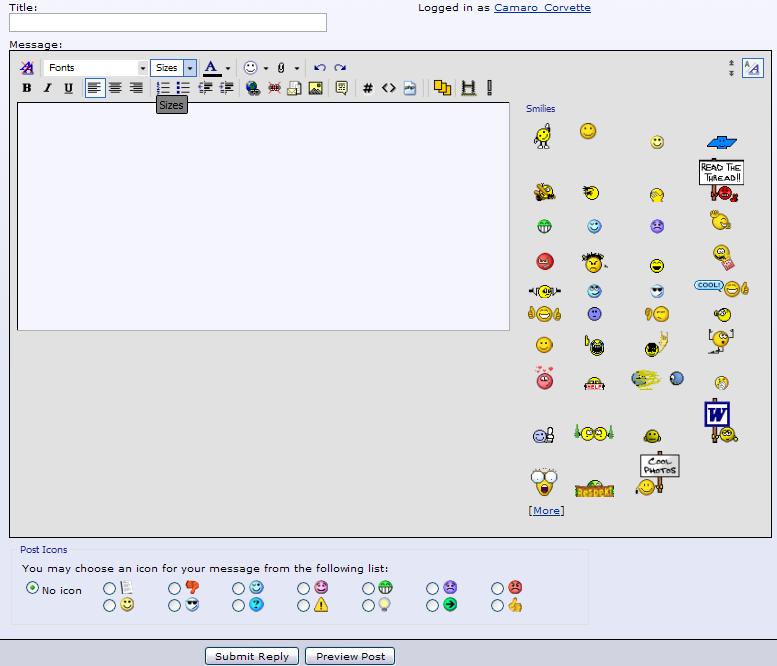Select the thumbs up post icon radio

click(497, 606)
